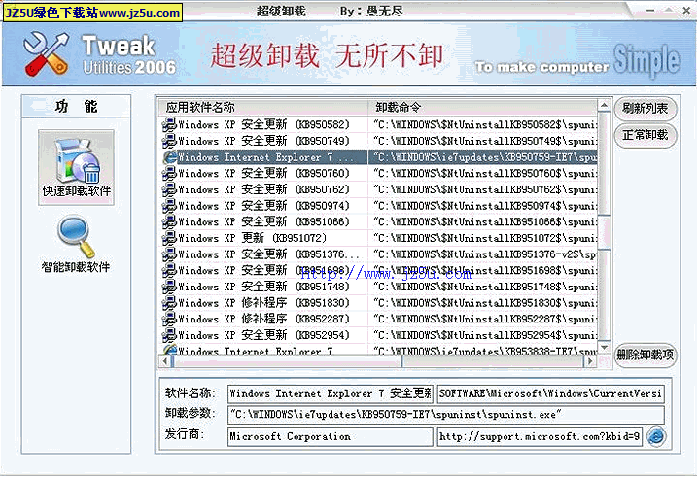Viewport: 697px width, 477px height.
Task: Click icon of KB951066 security update row
Action: 169,222
